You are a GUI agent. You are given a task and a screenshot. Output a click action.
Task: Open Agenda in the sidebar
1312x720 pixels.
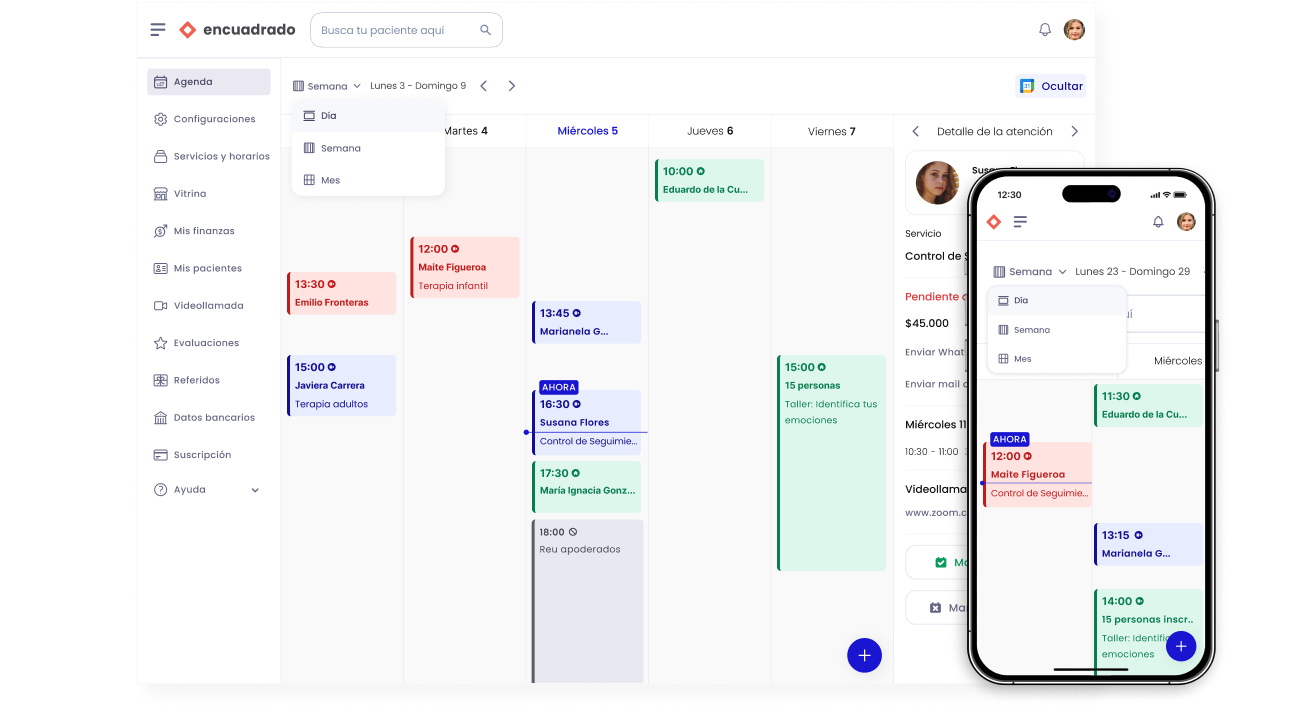tap(209, 82)
